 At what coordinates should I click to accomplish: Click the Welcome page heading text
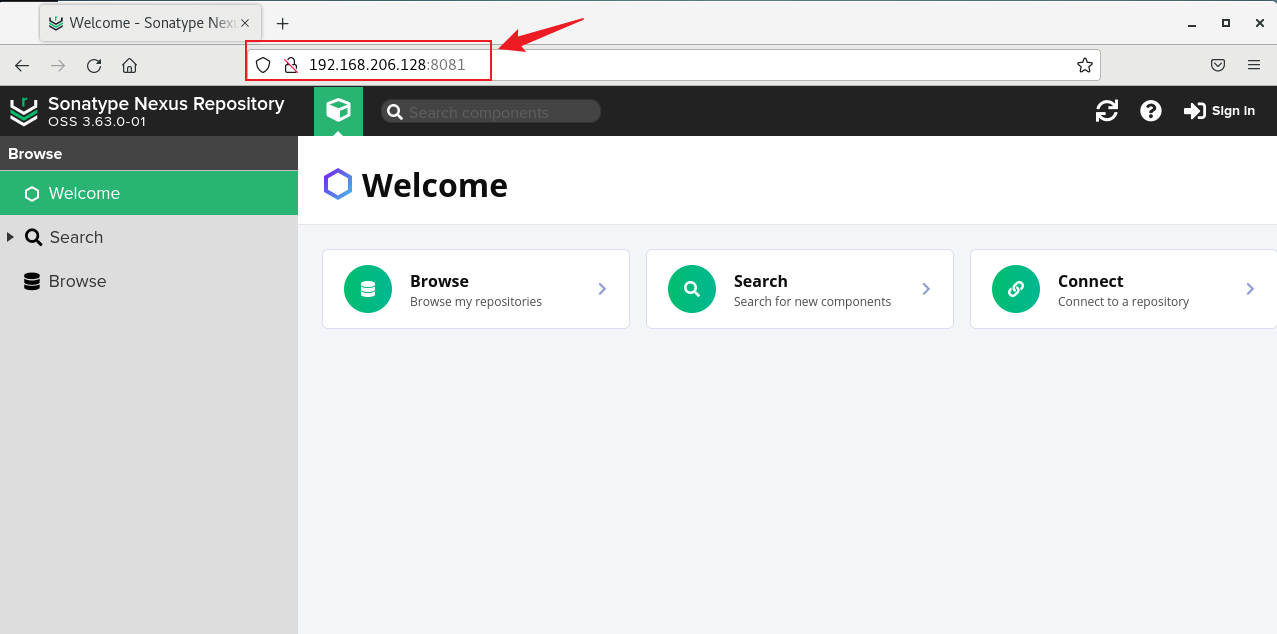tap(435, 185)
